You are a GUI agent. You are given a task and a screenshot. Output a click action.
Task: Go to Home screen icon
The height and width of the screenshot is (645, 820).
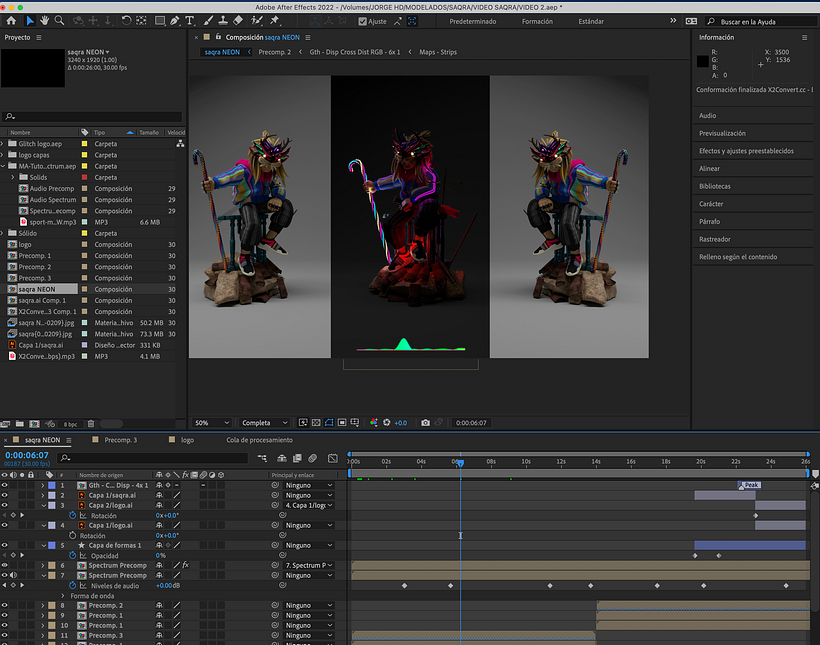pyautogui.click(x=11, y=20)
